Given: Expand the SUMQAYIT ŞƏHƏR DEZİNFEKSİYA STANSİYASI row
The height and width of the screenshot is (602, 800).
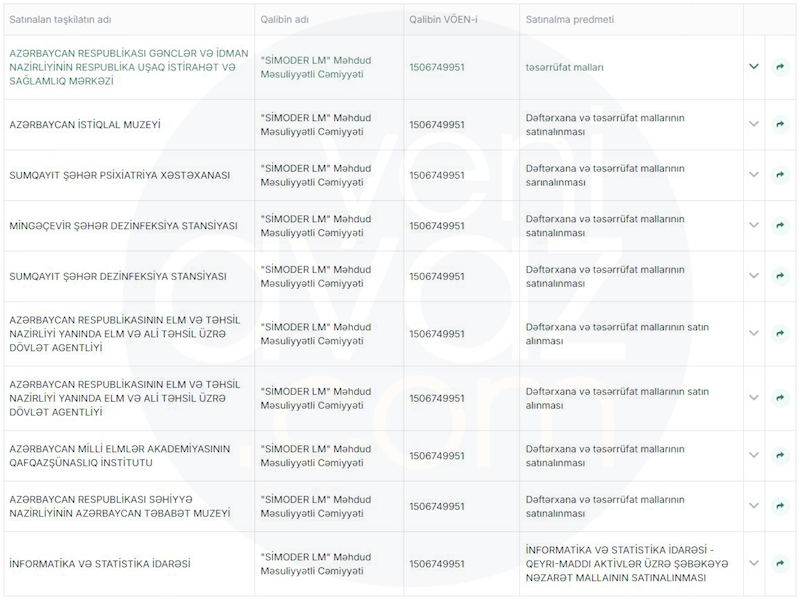Looking at the screenshot, I should 754,275.
